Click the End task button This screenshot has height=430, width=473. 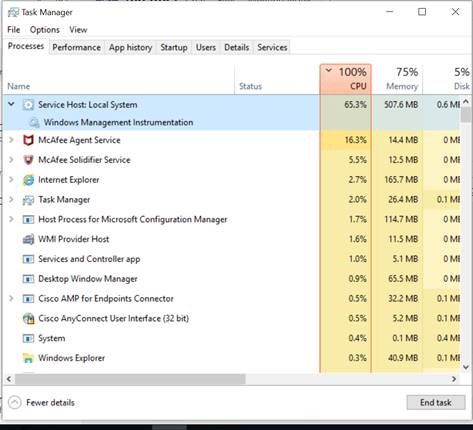(x=436, y=403)
